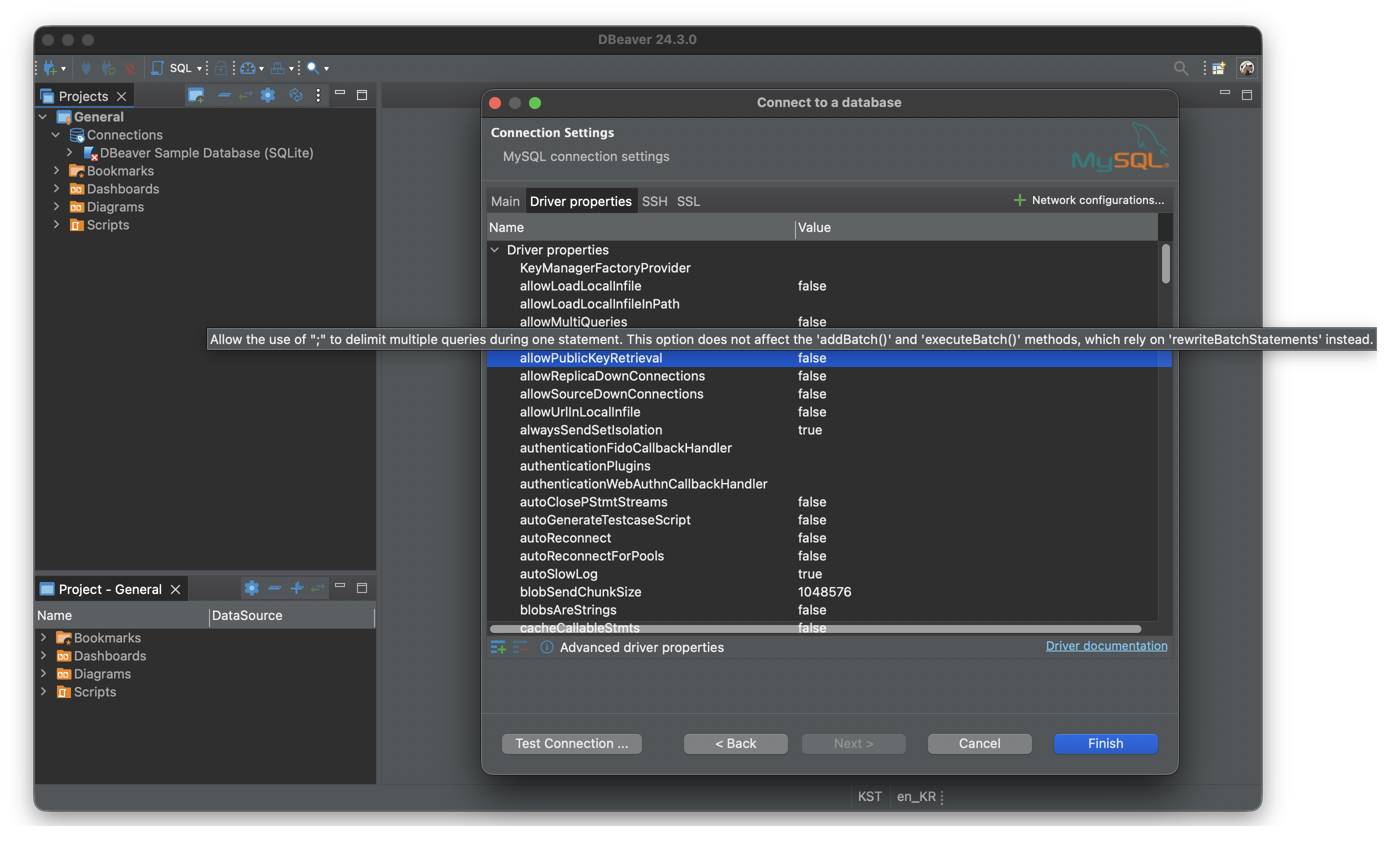Switch to the SSH tab
This screenshot has height=853, width=1400.
[x=654, y=201]
